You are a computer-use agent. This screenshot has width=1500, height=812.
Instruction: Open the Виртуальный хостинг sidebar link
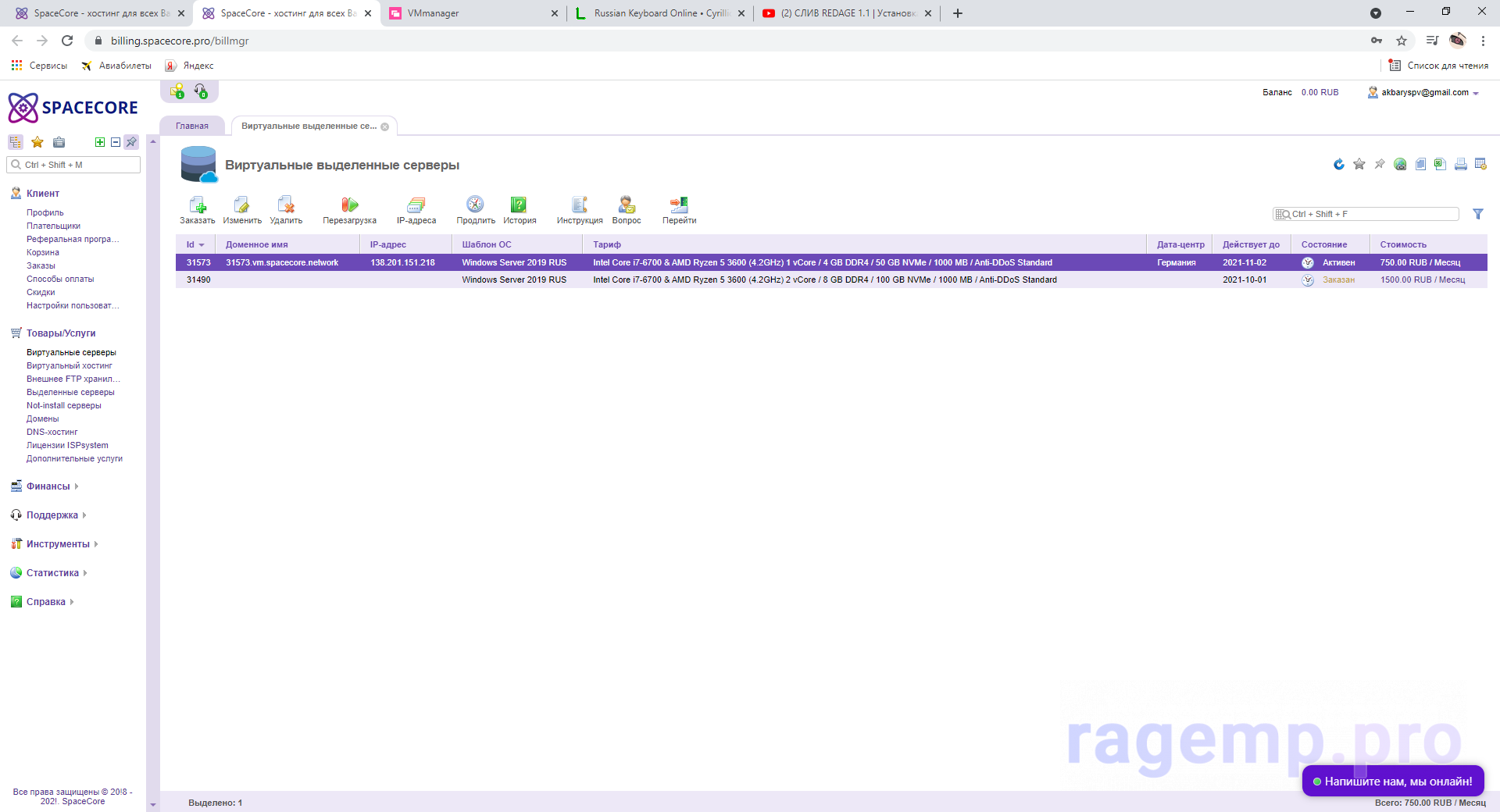pyautogui.click(x=70, y=365)
